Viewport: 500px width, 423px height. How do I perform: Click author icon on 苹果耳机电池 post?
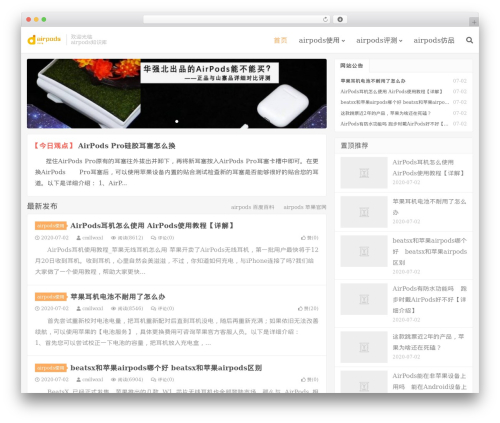coord(79,308)
